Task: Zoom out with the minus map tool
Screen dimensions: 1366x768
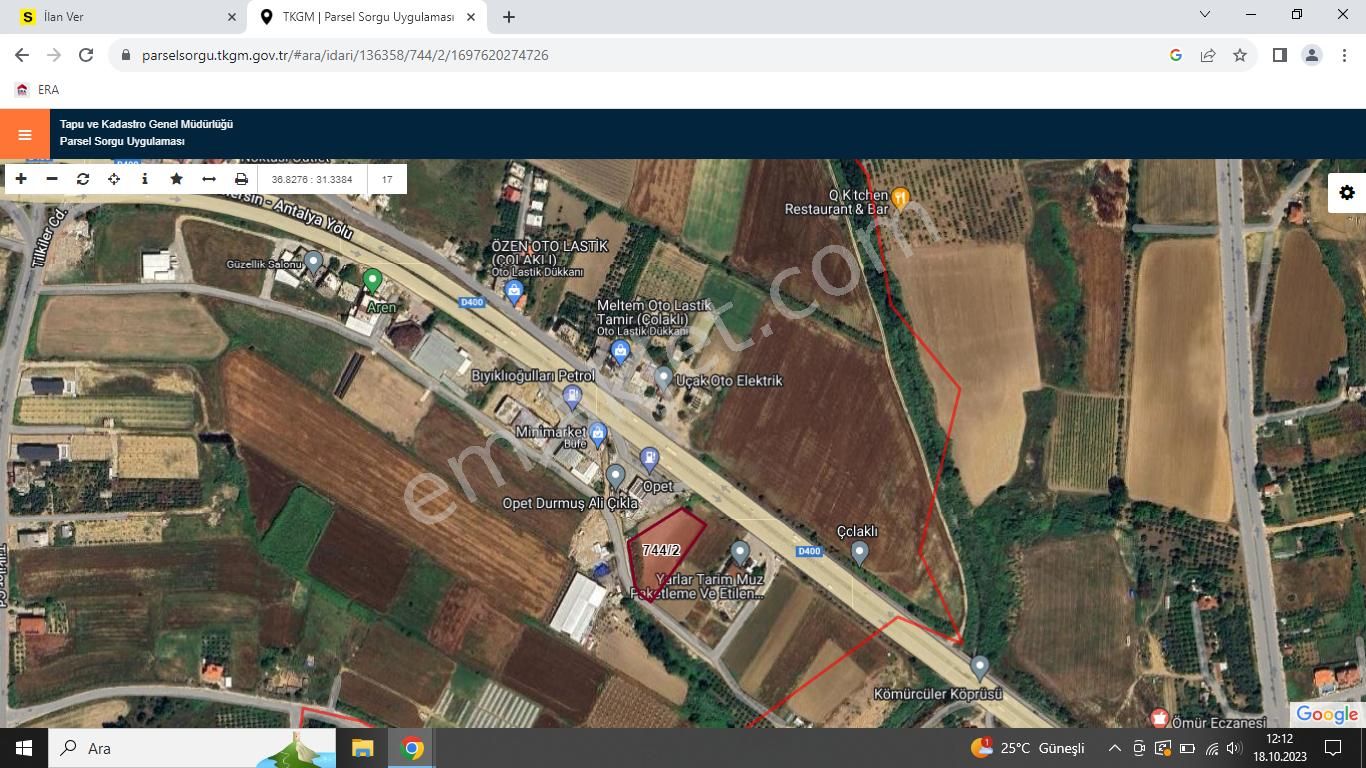Action: (x=52, y=179)
